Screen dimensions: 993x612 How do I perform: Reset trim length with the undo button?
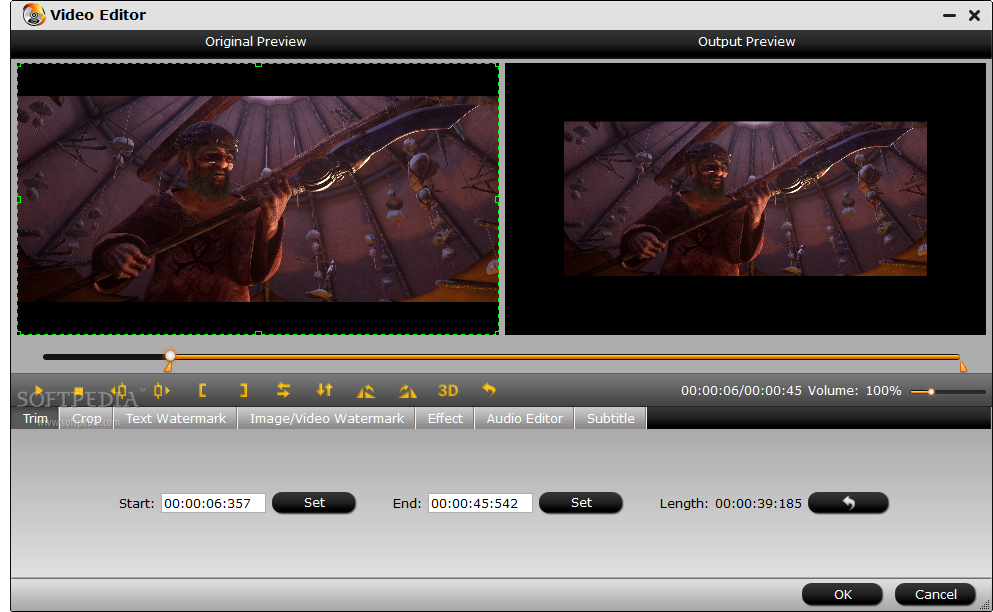tap(848, 503)
